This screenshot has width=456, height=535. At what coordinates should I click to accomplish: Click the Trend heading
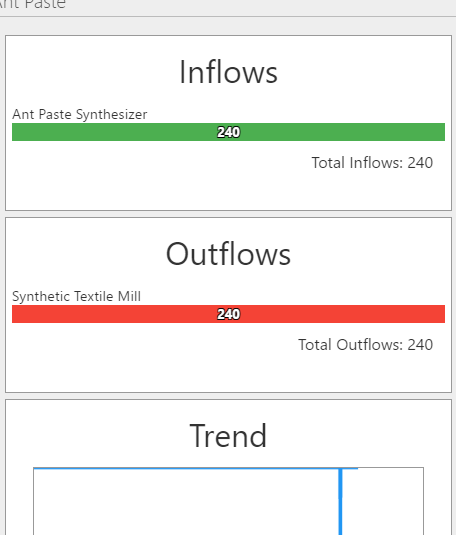point(228,436)
